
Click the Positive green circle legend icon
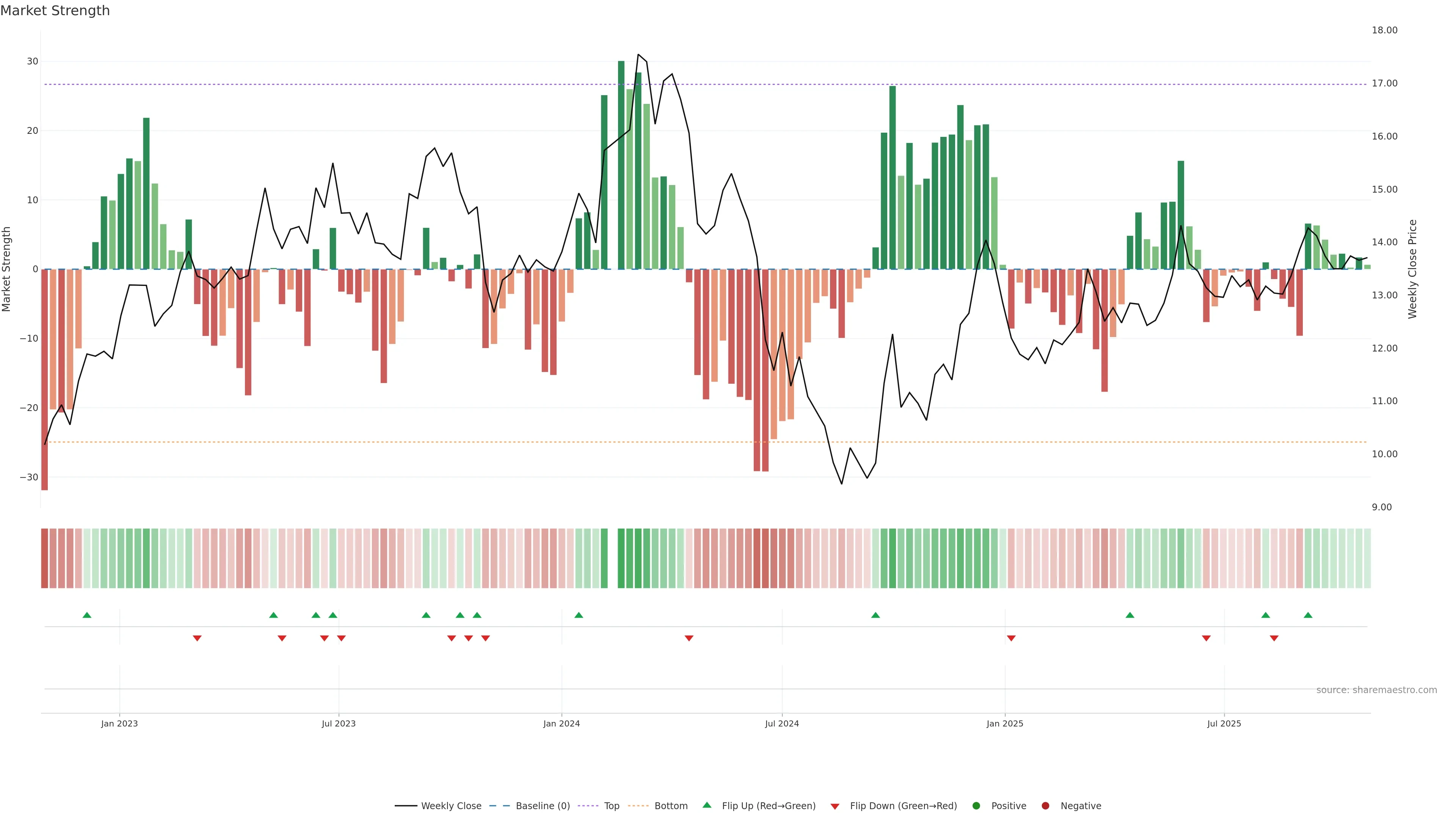coord(976,805)
